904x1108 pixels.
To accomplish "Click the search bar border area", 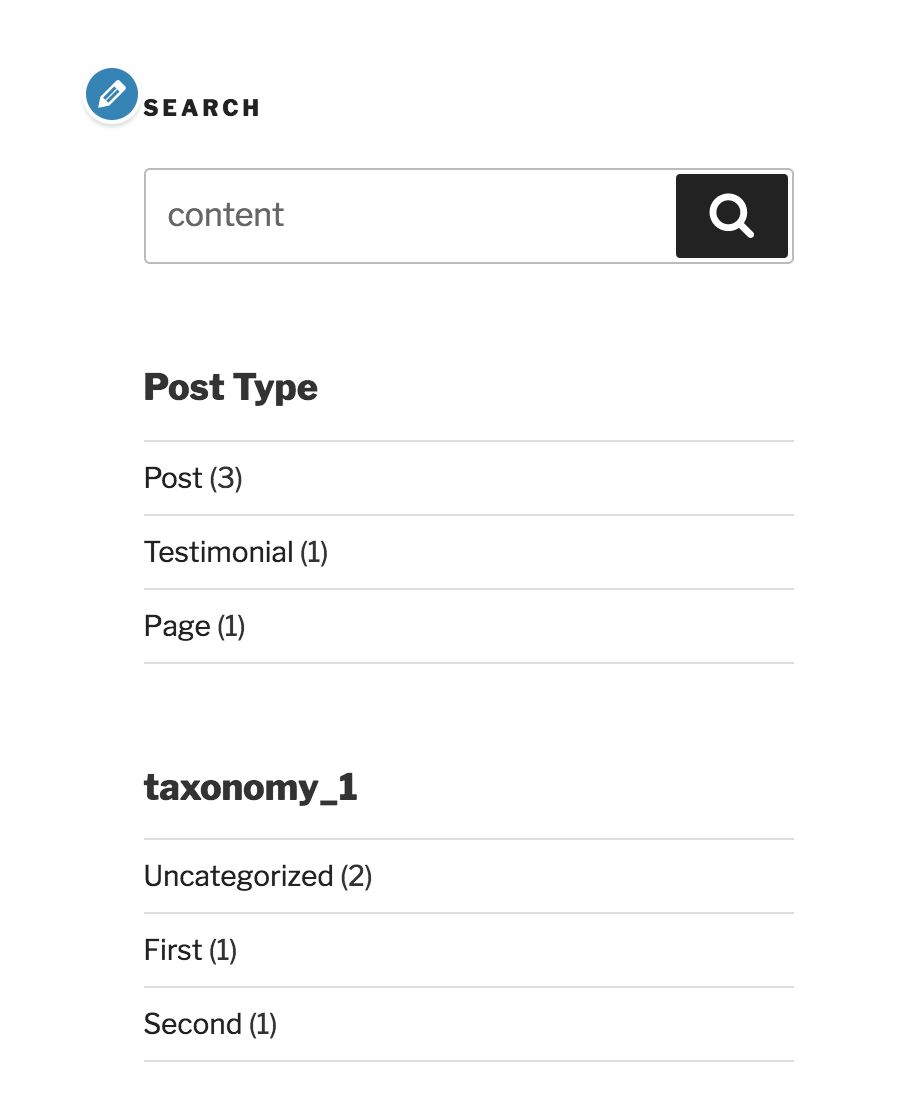I will [468, 171].
